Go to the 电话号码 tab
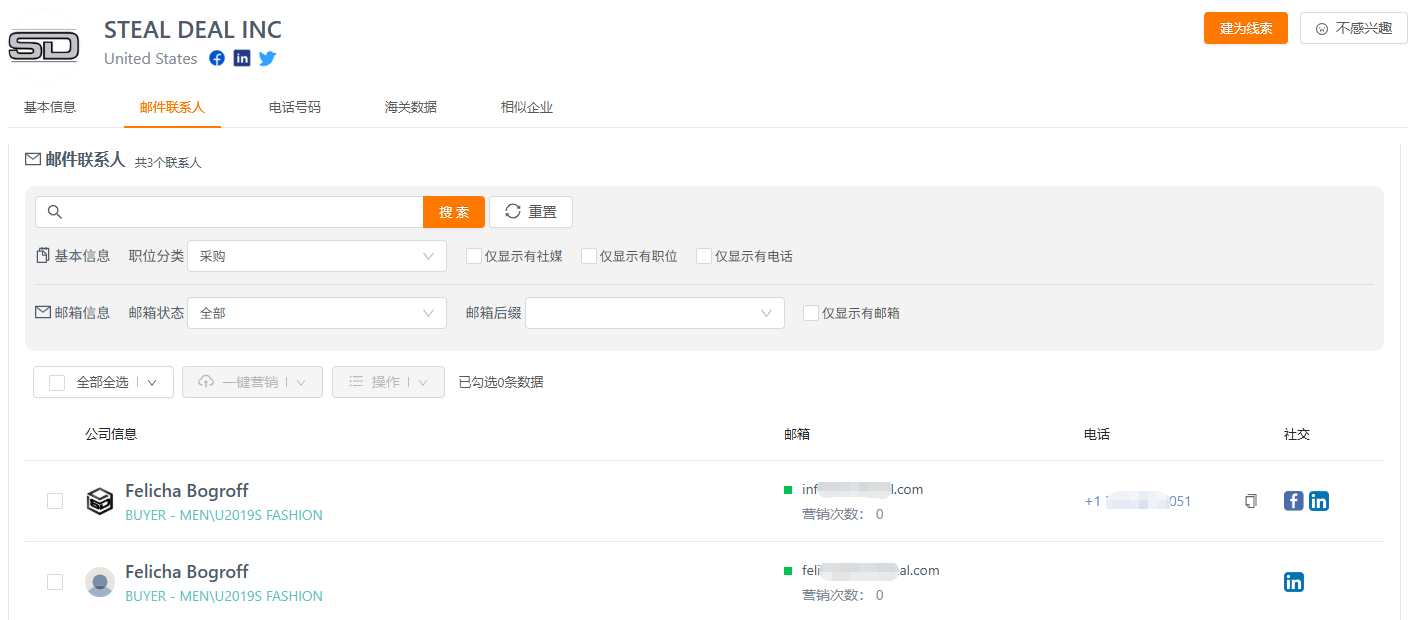The height and width of the screenshot is (620, 1413). [x=295, y=107]
